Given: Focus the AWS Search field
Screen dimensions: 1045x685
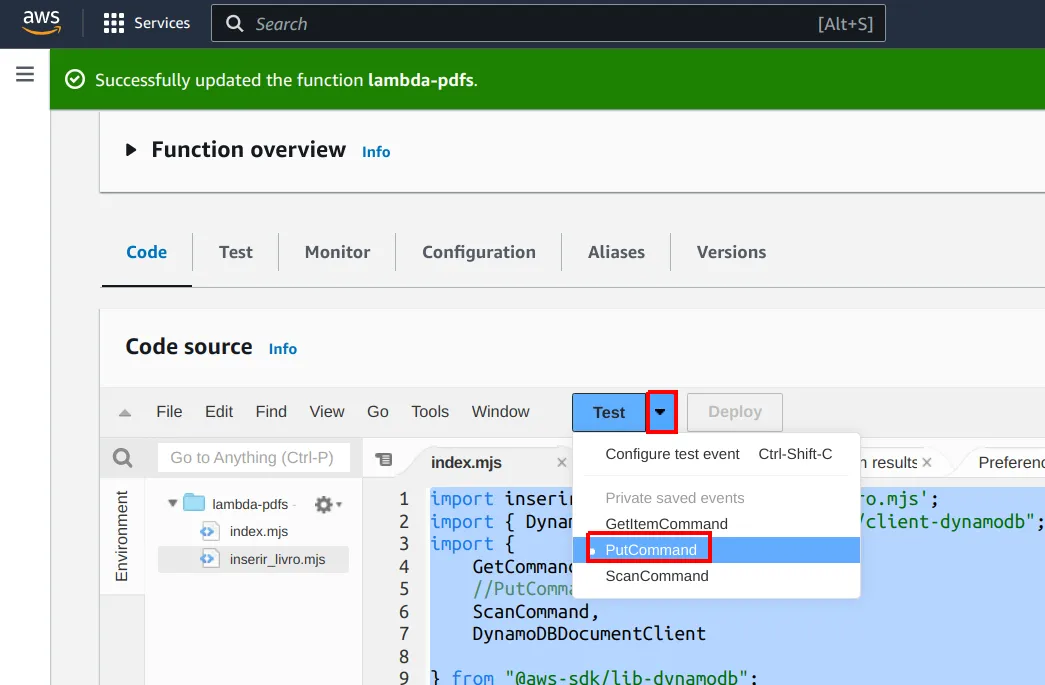Looking at the screenshot, I should pos(548,23).
